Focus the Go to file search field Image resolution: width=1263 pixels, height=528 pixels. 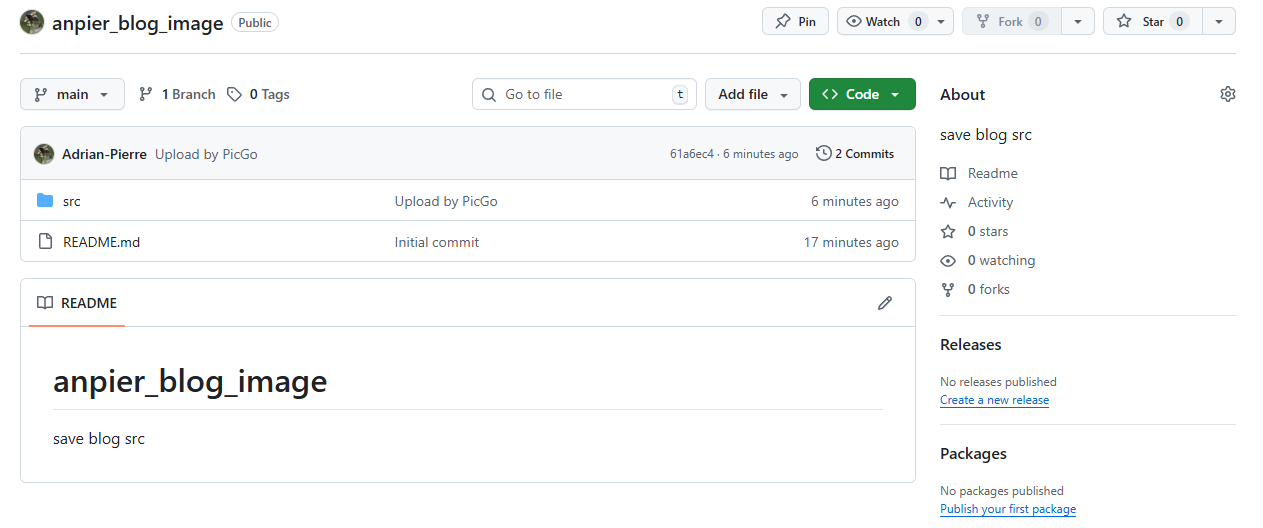[x=584, y=94]
